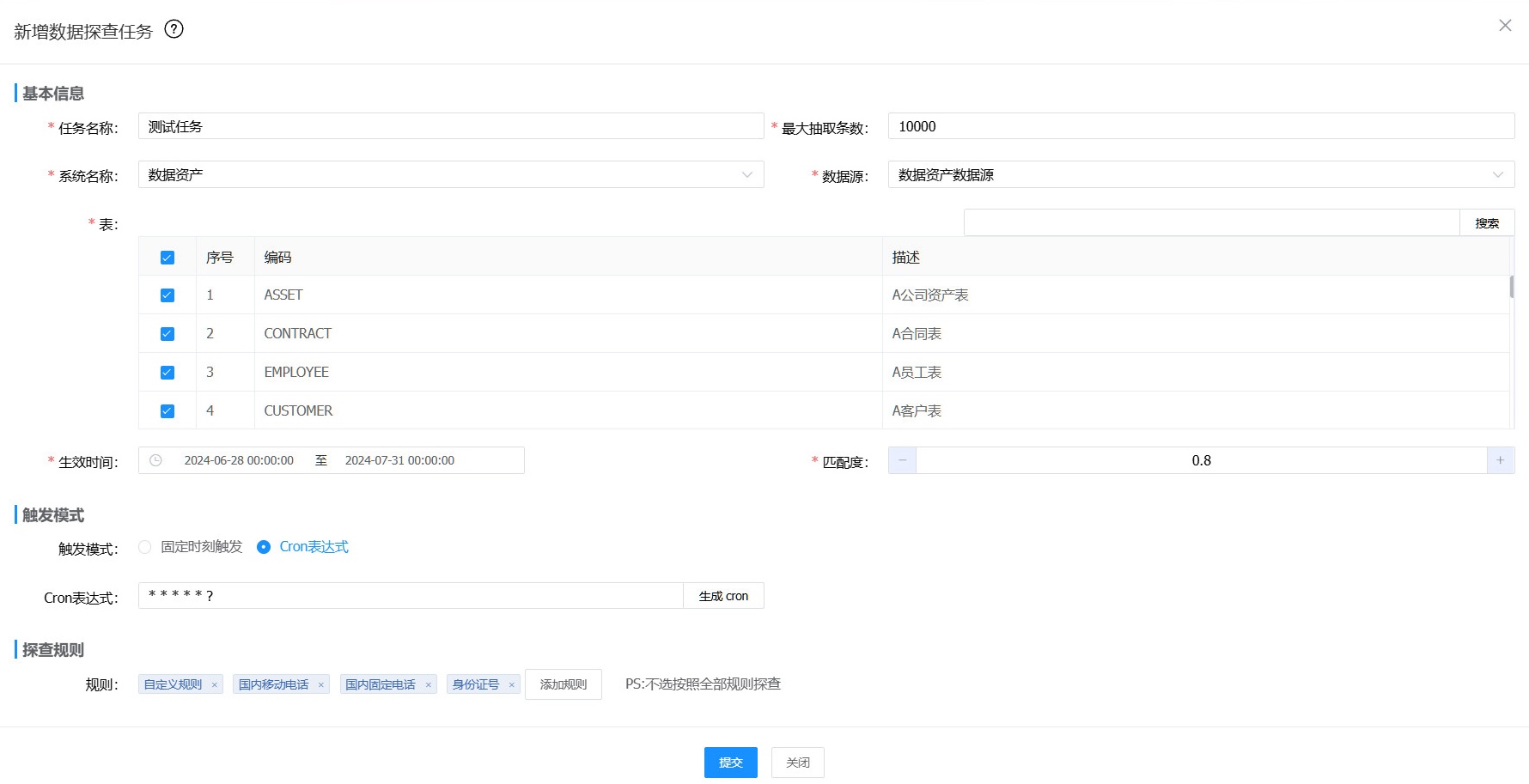Screen dimensions: 1529x784
Task: Click the clock icon in effective time field
Action: coord(155,461)
